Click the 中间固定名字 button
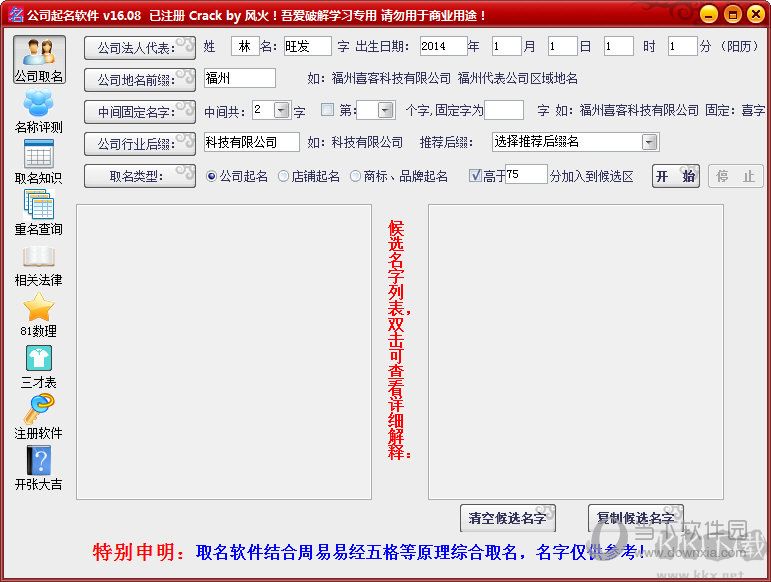The width and height of the screenshot is (771, 582). (140, 112)
